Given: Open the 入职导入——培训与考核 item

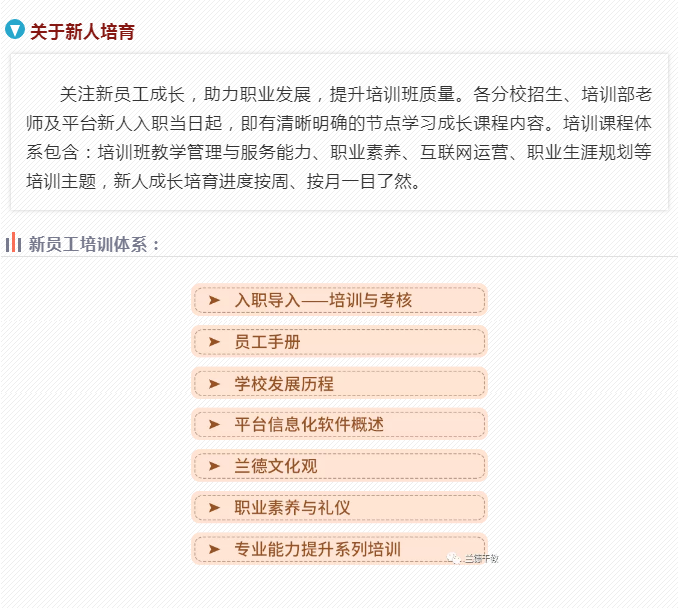Looking at the screenshot, I should click(x=323, y=300).
